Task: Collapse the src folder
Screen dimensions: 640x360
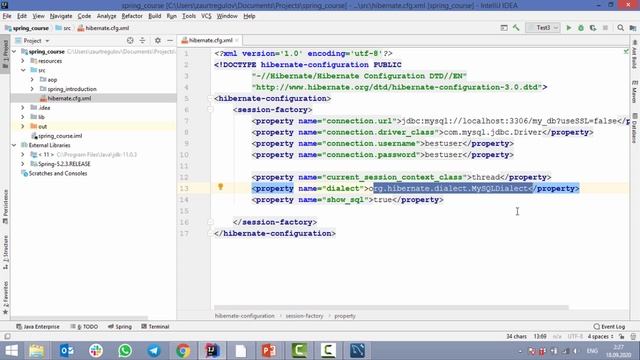Action: coord(23,70)
